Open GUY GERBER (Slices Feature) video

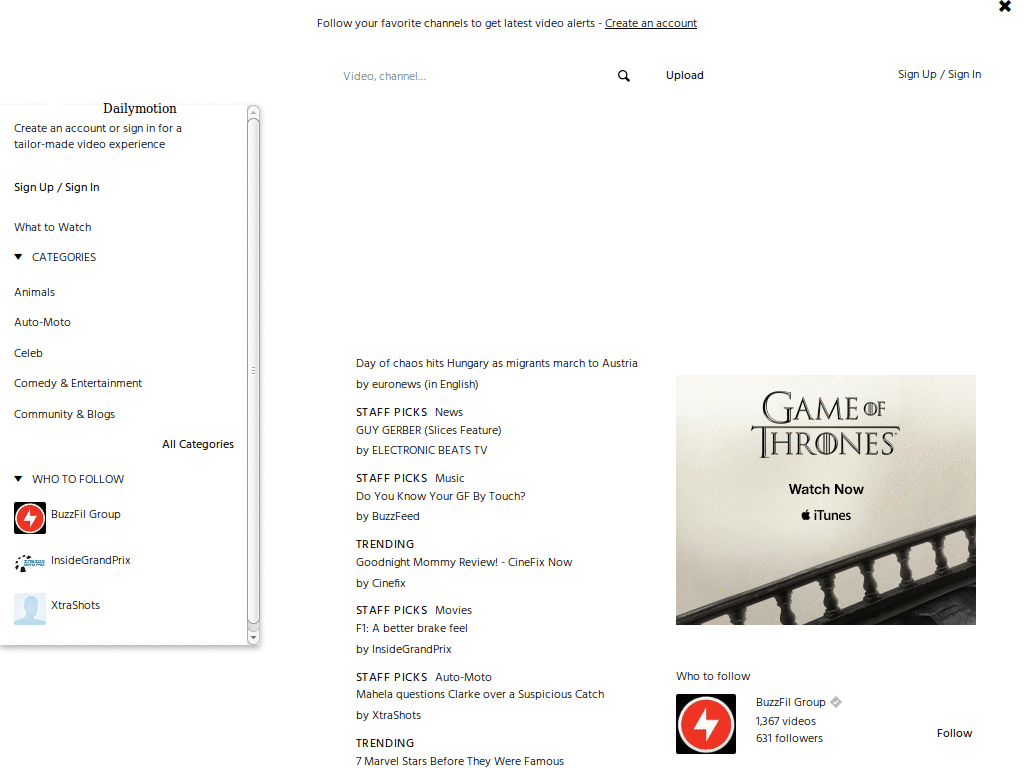428,430
